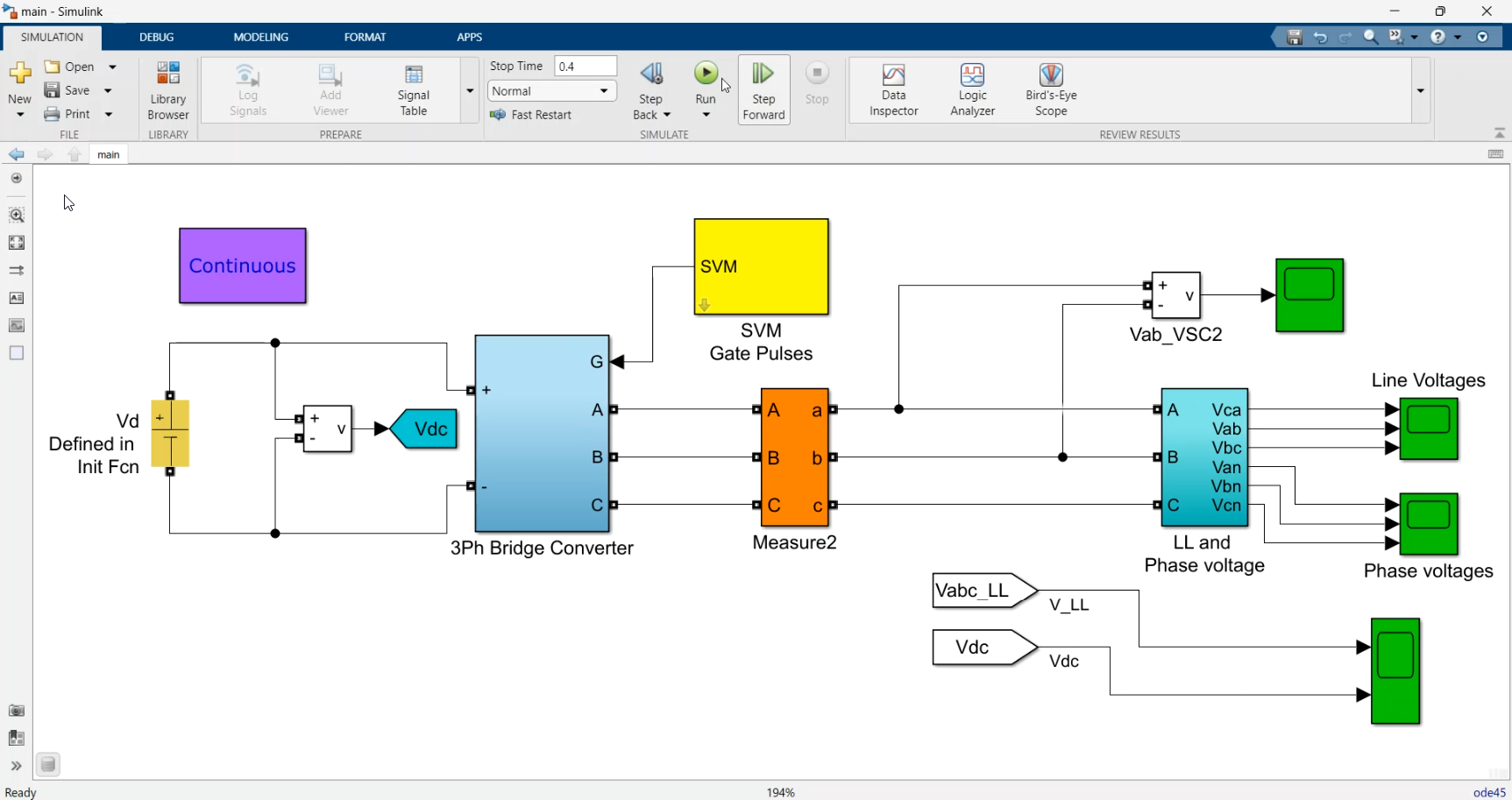Open the Data Inspector
1512x800 pixels.
coord(893,88)
